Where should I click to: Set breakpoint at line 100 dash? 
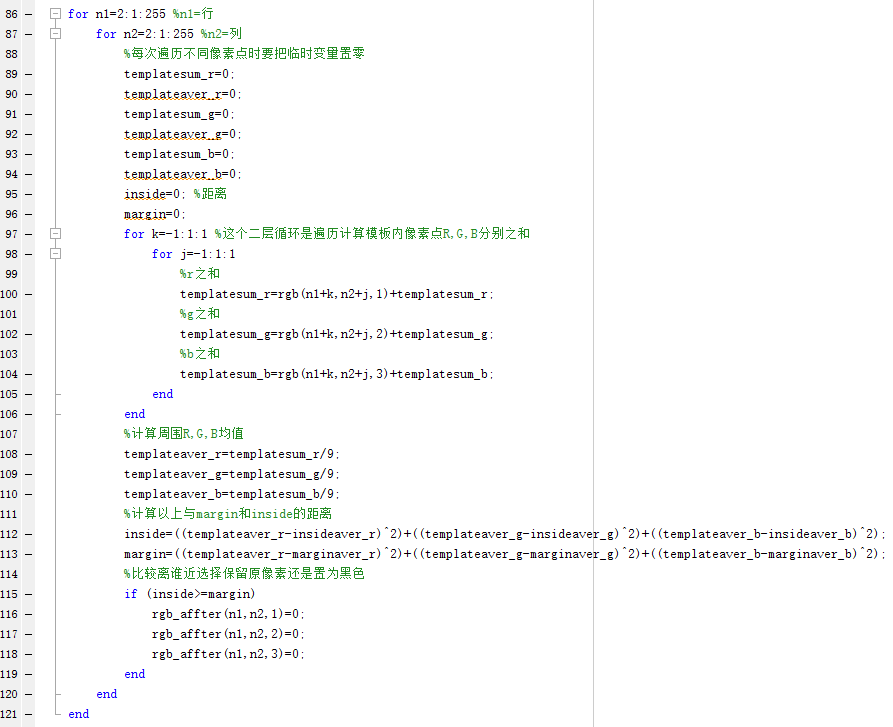[x=28, y=294]
